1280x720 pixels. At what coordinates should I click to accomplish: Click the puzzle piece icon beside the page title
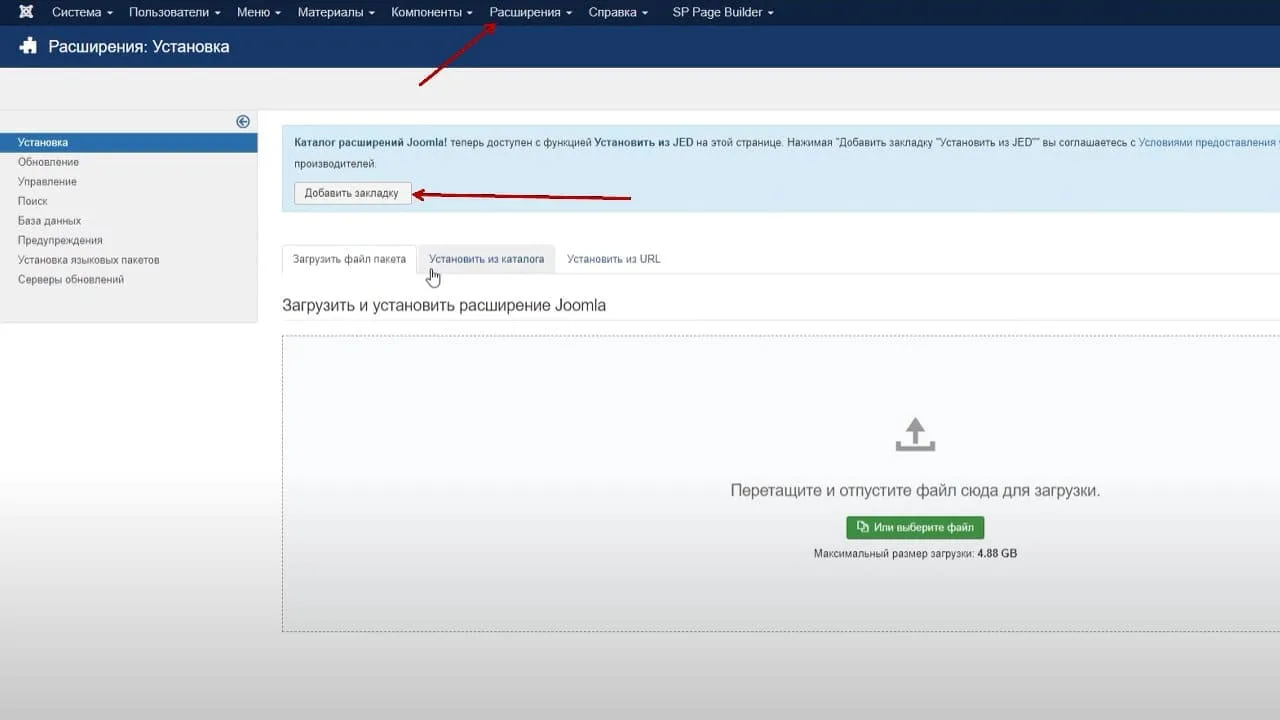28,46
